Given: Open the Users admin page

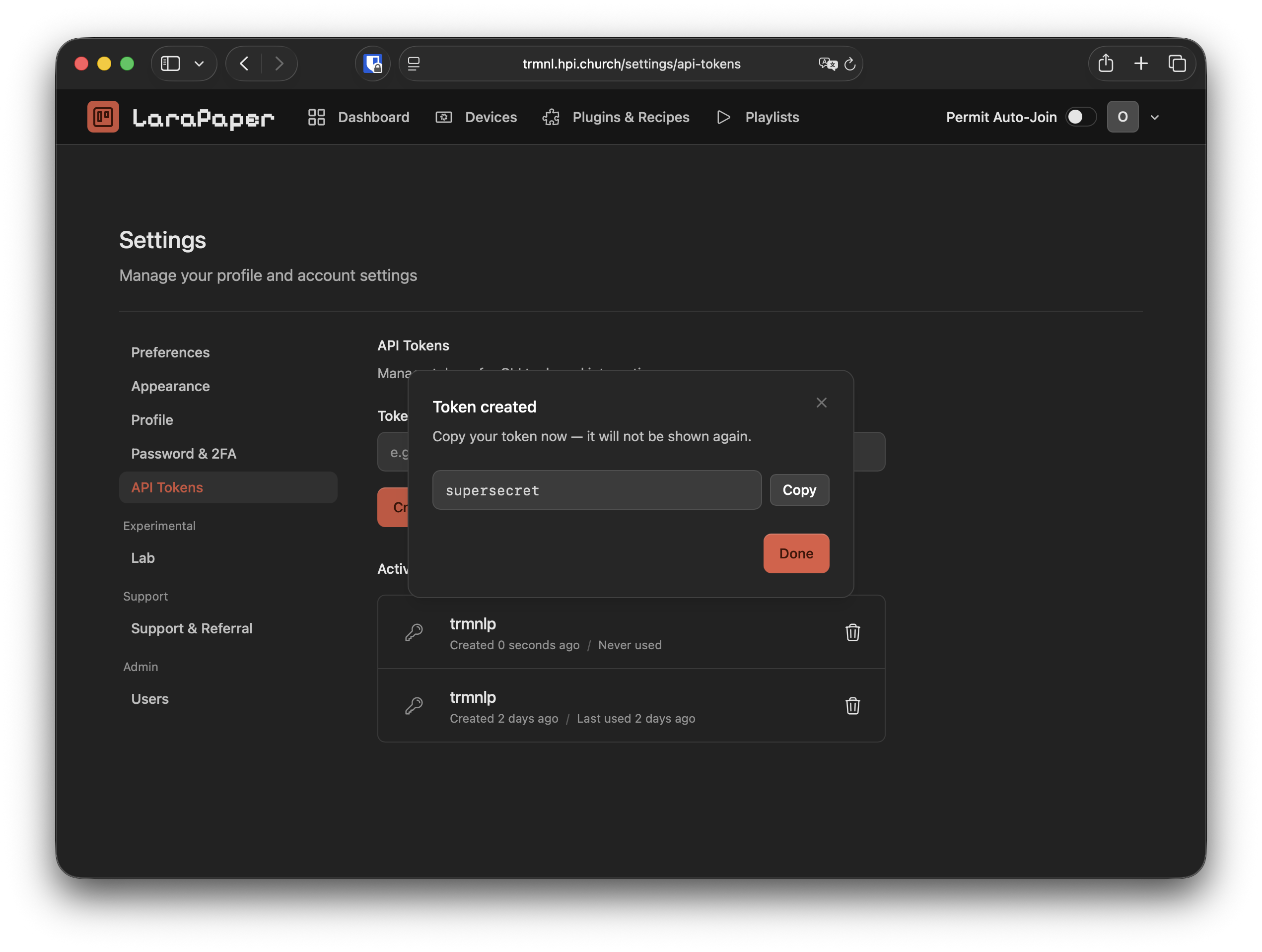Looking at the screenshot, I should pyautogui.click(x=150, y=699).
